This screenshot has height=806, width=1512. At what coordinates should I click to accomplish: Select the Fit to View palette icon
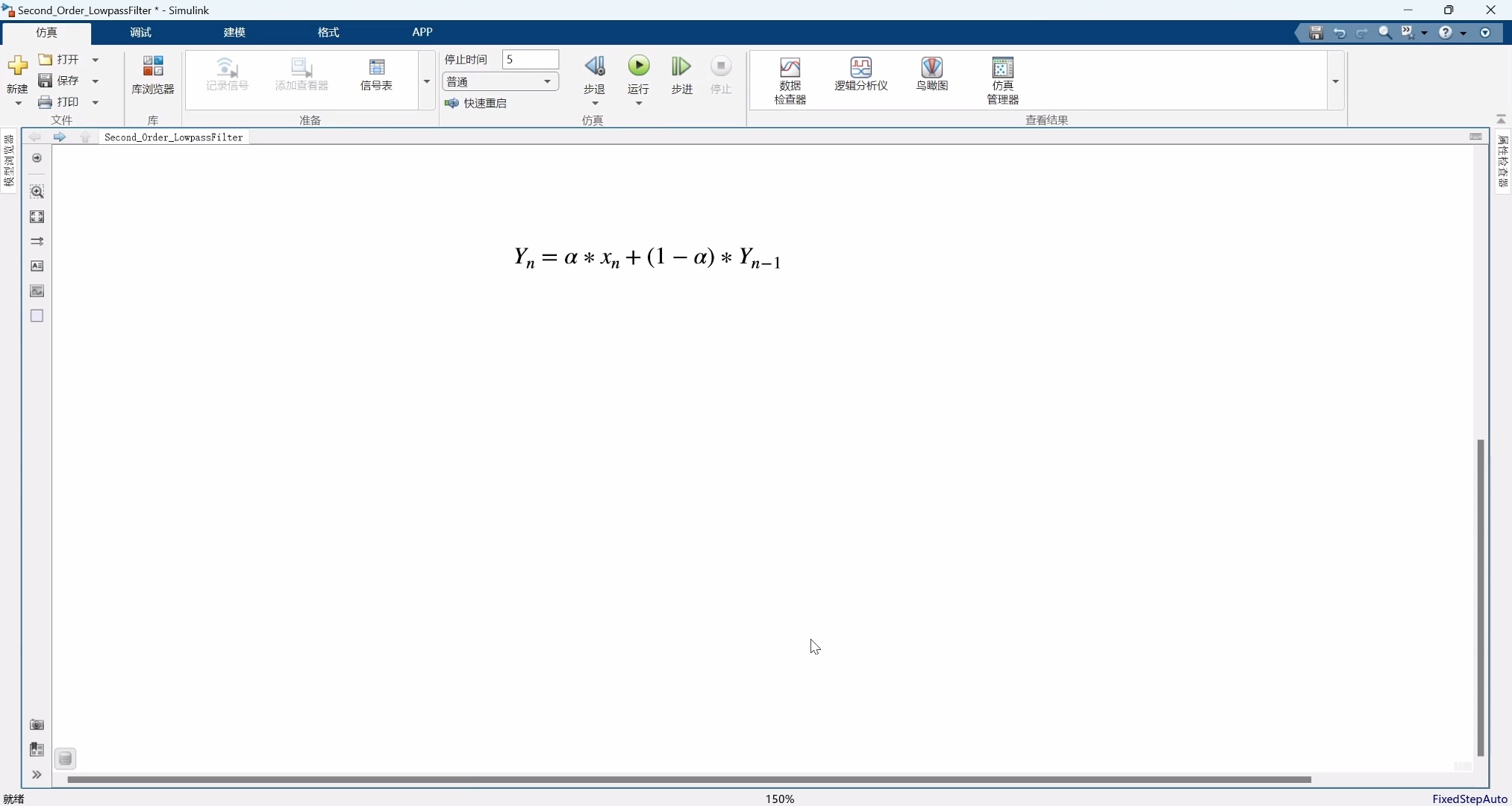[37, 216]
